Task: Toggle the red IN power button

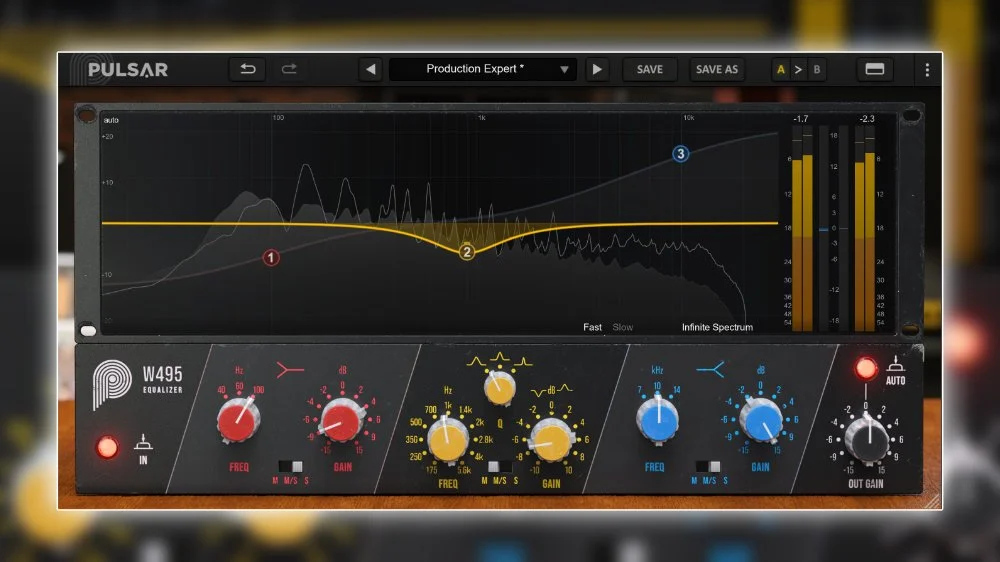Action: tap(107, 447)
